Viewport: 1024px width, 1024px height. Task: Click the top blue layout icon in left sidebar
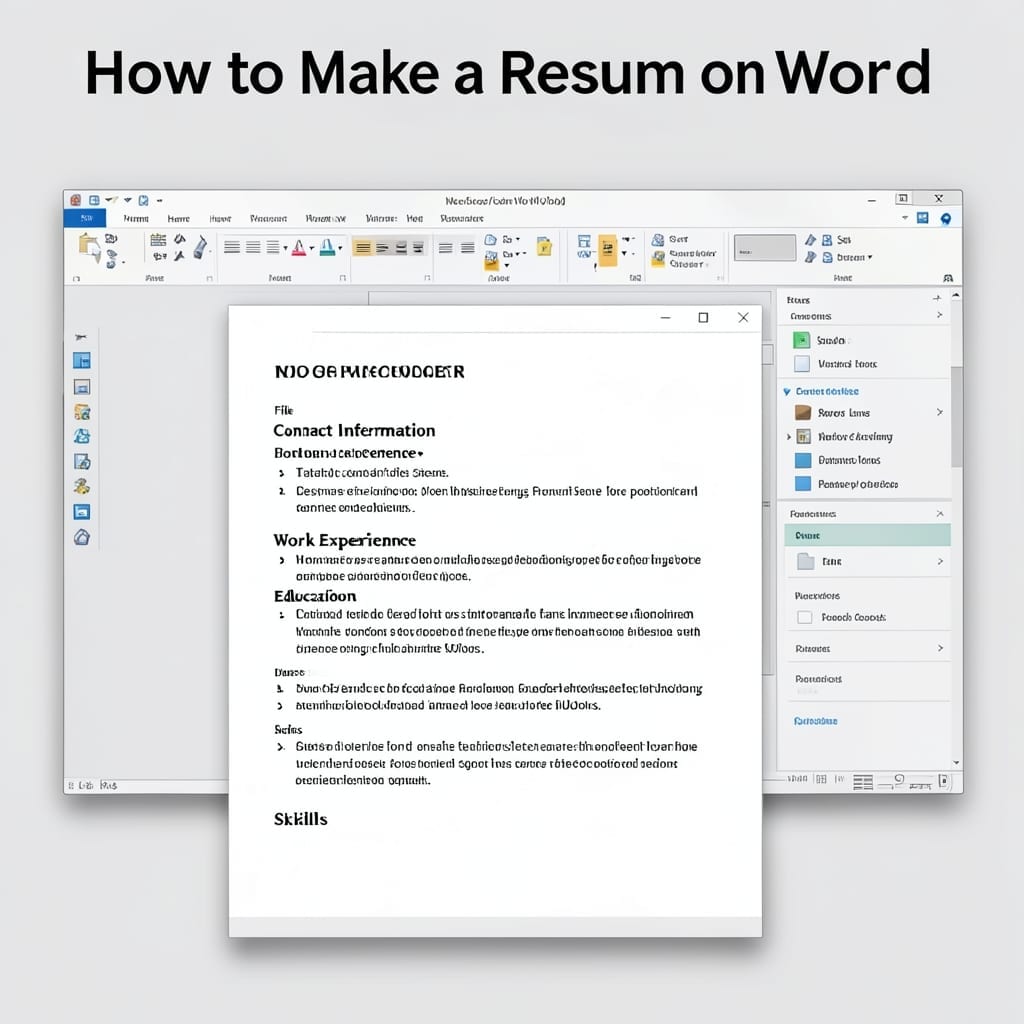click(x=82, y=360)
